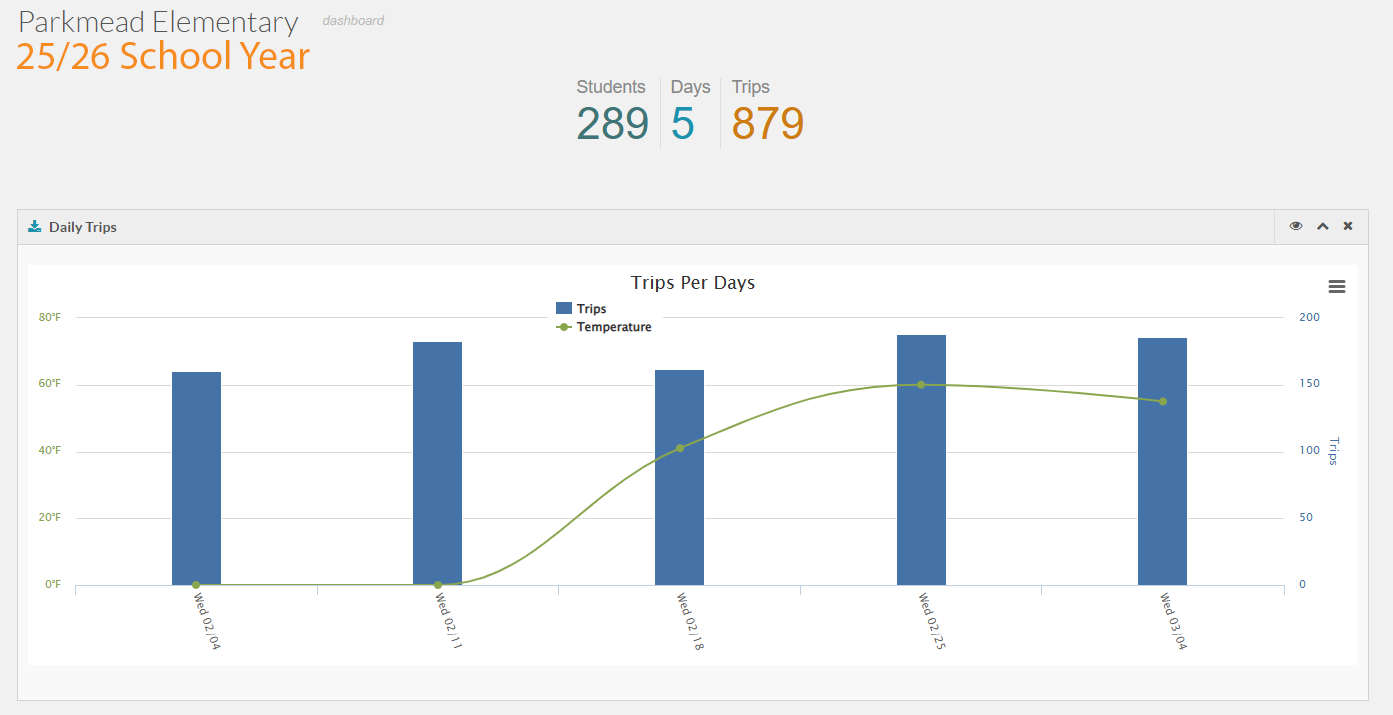Screen dimensions: 1393x715
Task: Click the green Temperature legend line marker
Action: pos(564,327)
